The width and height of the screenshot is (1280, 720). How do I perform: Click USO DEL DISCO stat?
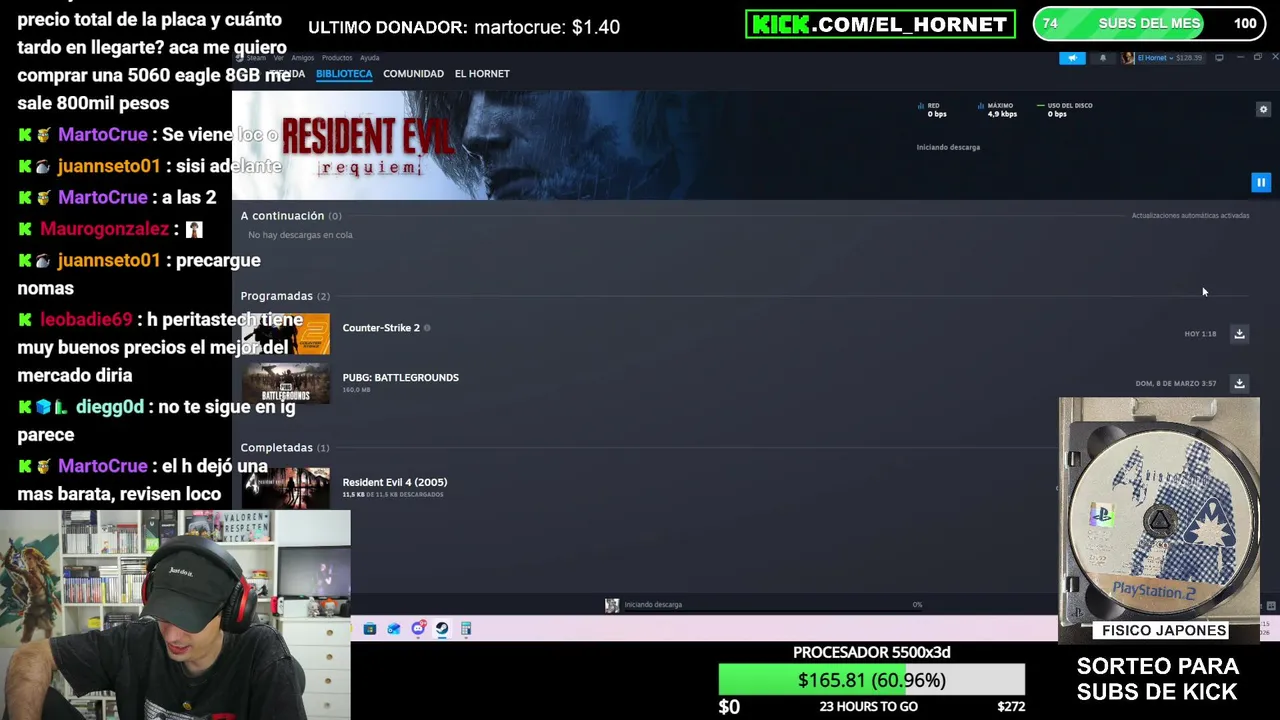pyautogui.click(x=1065, y=110)
